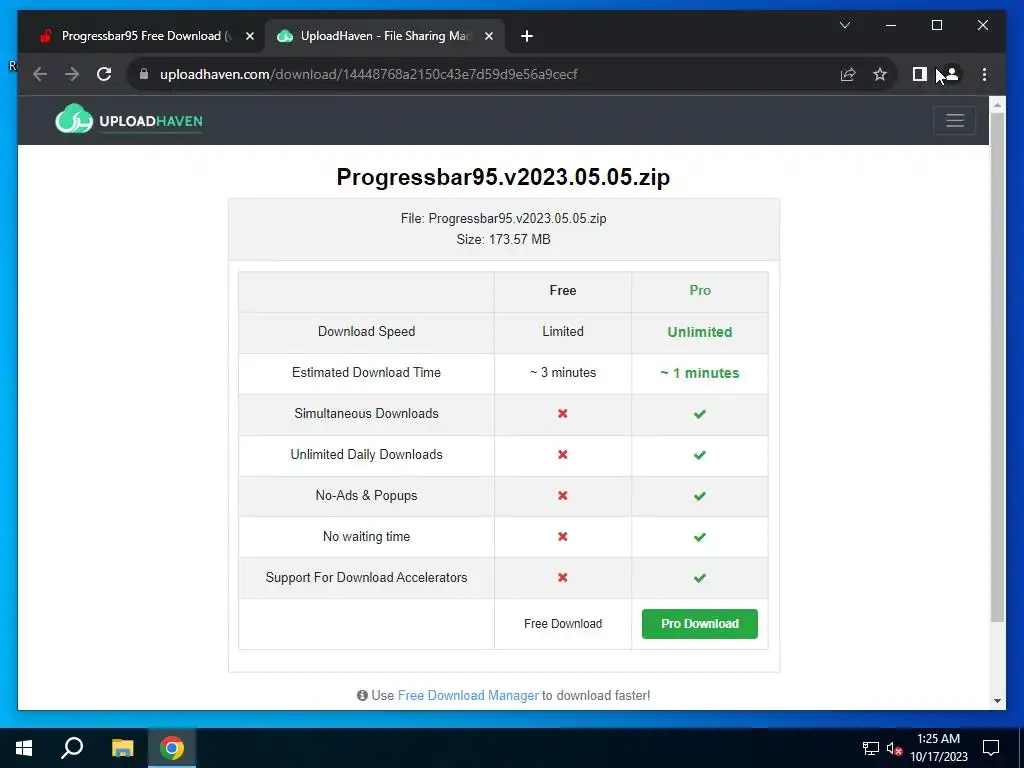1024x768 pixels.
Task: Click the Pro column header
Action: [x=700, y=291]
